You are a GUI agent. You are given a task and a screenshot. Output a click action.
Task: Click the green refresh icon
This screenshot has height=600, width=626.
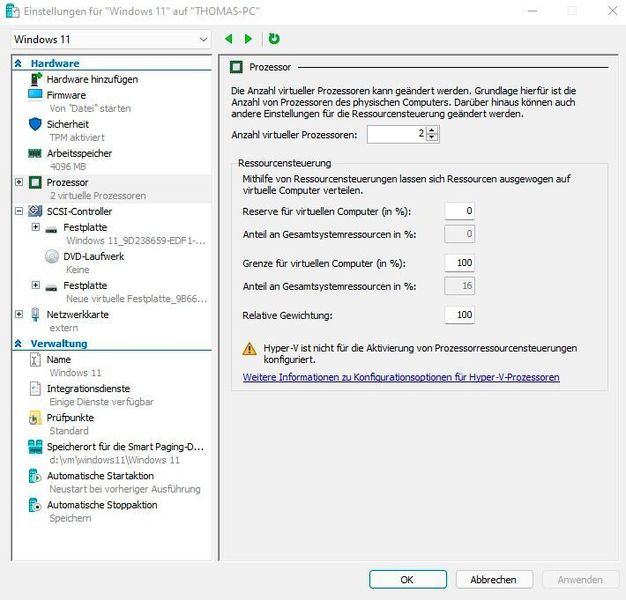click(274, 39)
